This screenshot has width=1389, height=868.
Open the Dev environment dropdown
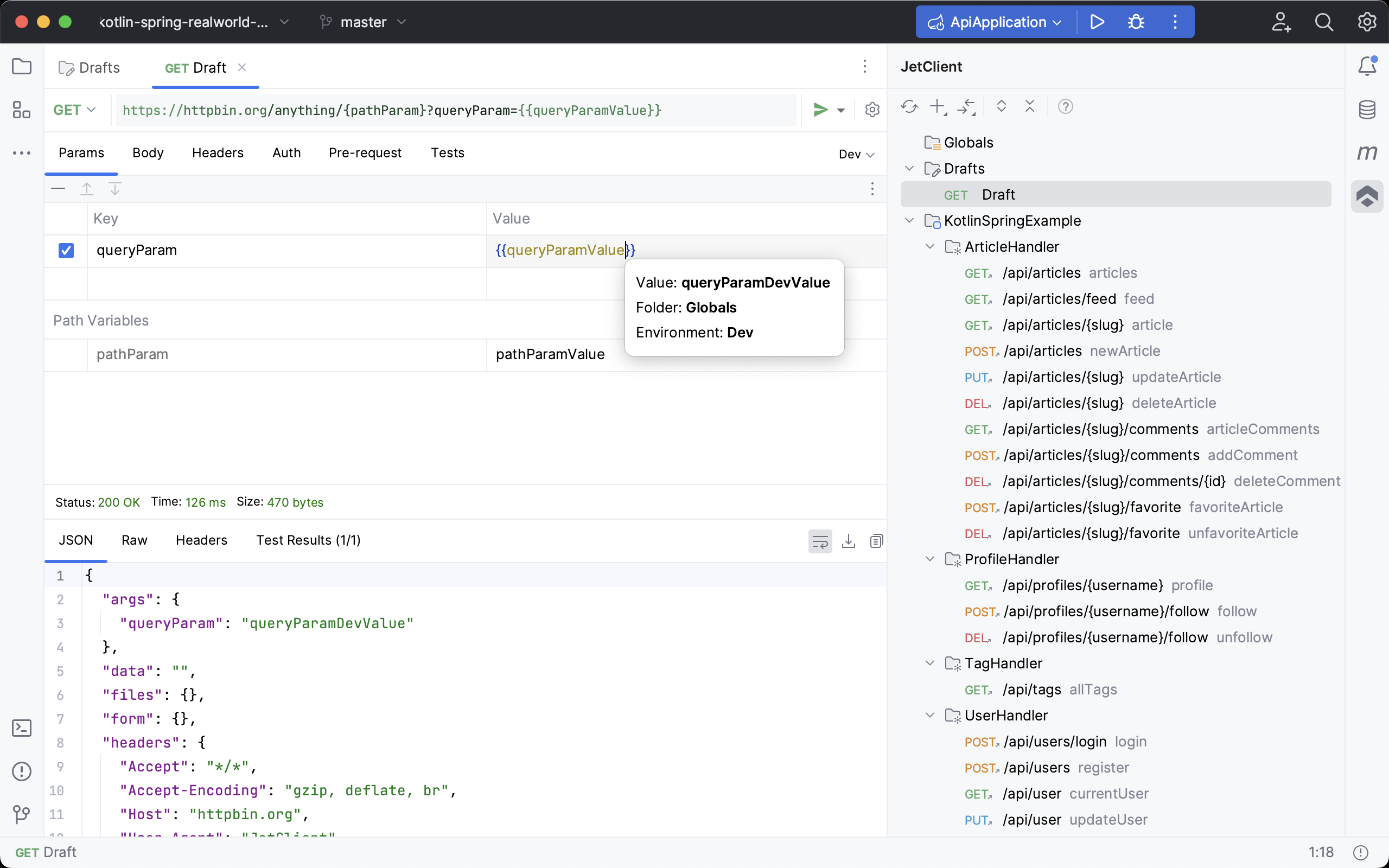coord(856,155)
